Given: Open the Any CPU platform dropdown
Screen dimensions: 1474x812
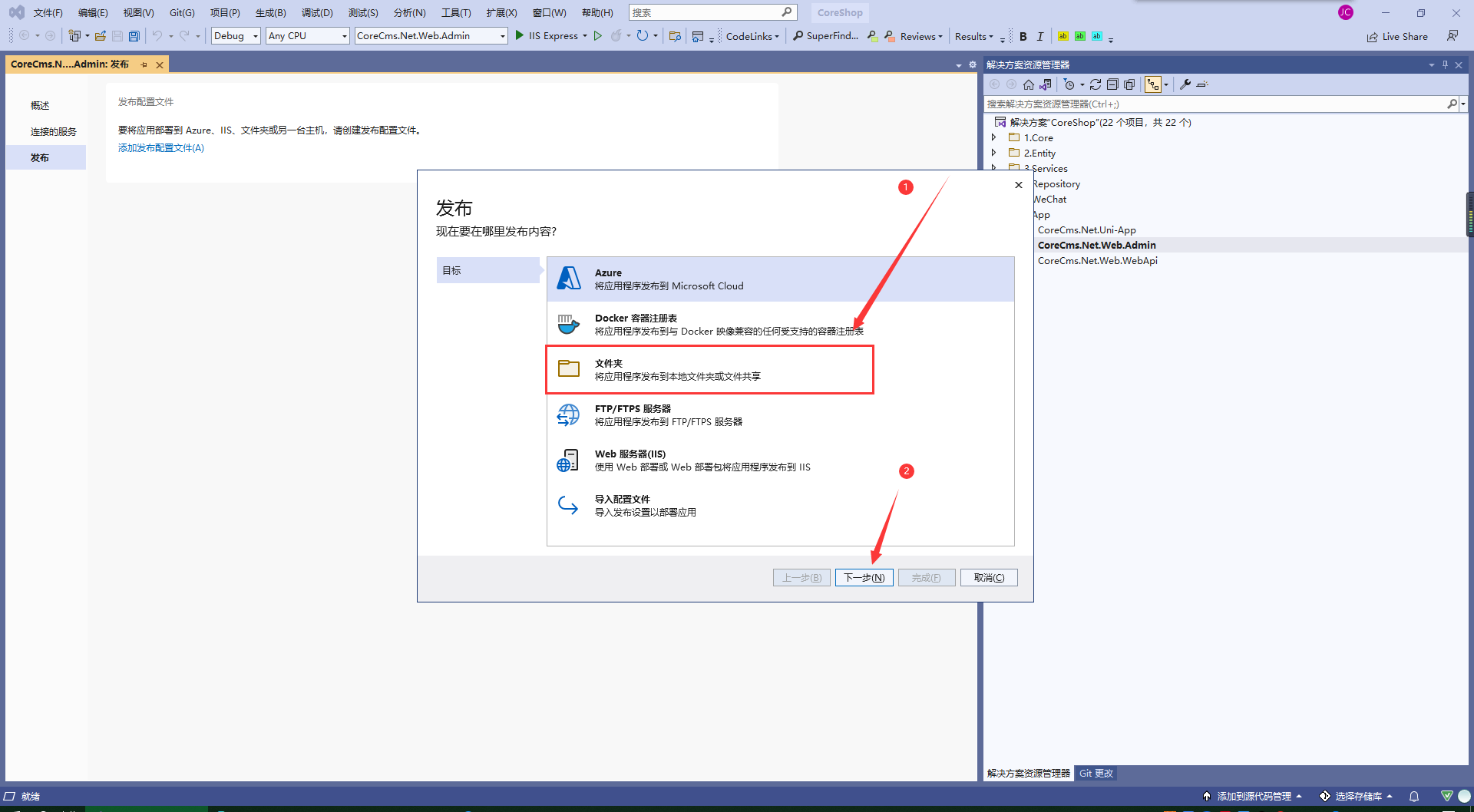Looking at the screenshot, I should pos(307,36).
